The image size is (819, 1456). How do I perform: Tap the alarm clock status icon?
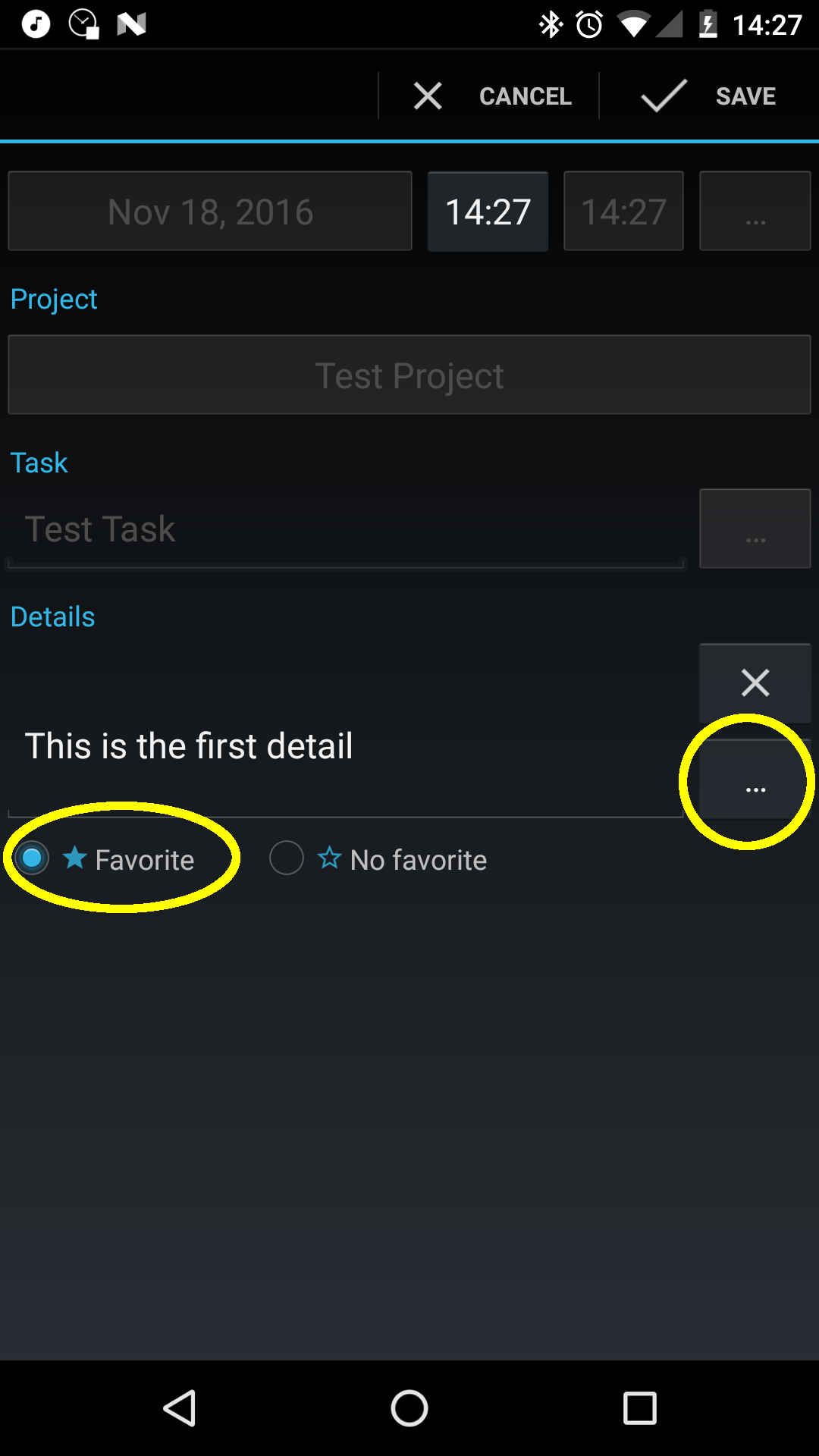click(589, 24)
